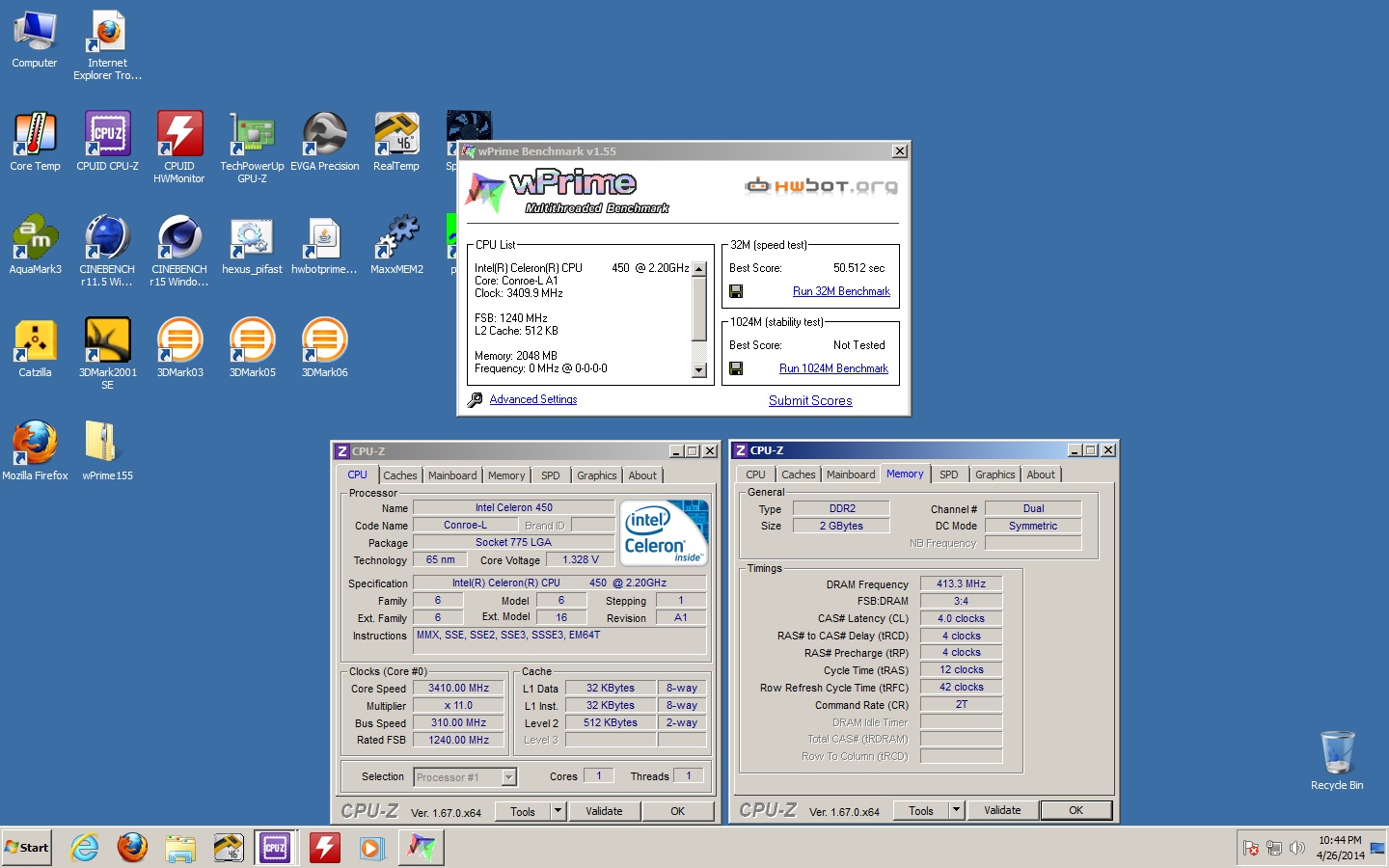Open the Computer desktop icon

[x=35, y=40]
